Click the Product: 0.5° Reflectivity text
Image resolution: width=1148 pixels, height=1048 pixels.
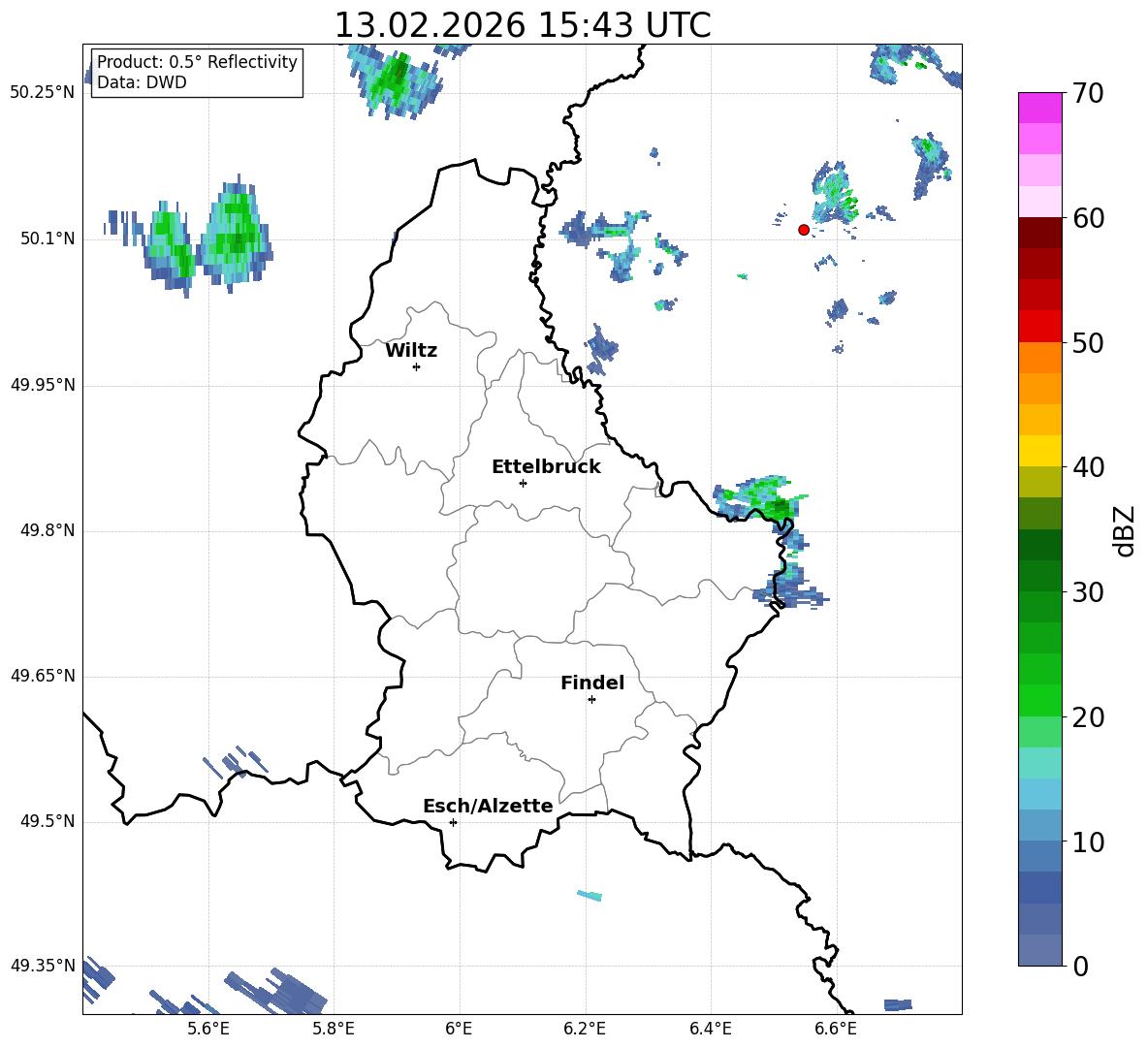(x=197, y=61)
